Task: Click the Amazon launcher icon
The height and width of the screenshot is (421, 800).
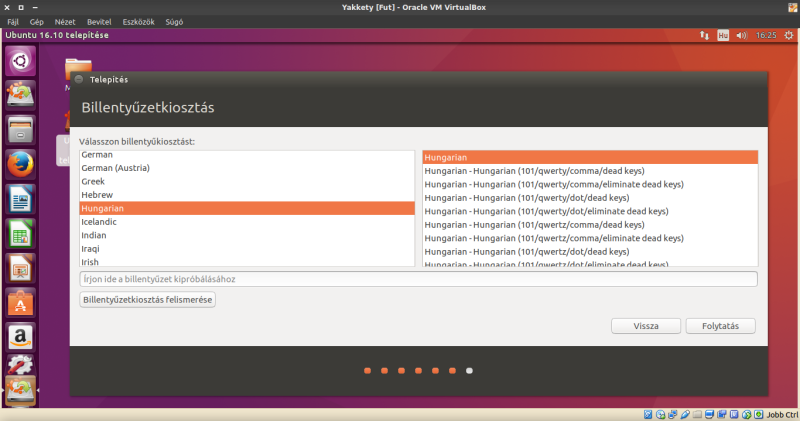Action: pos(21,337)
